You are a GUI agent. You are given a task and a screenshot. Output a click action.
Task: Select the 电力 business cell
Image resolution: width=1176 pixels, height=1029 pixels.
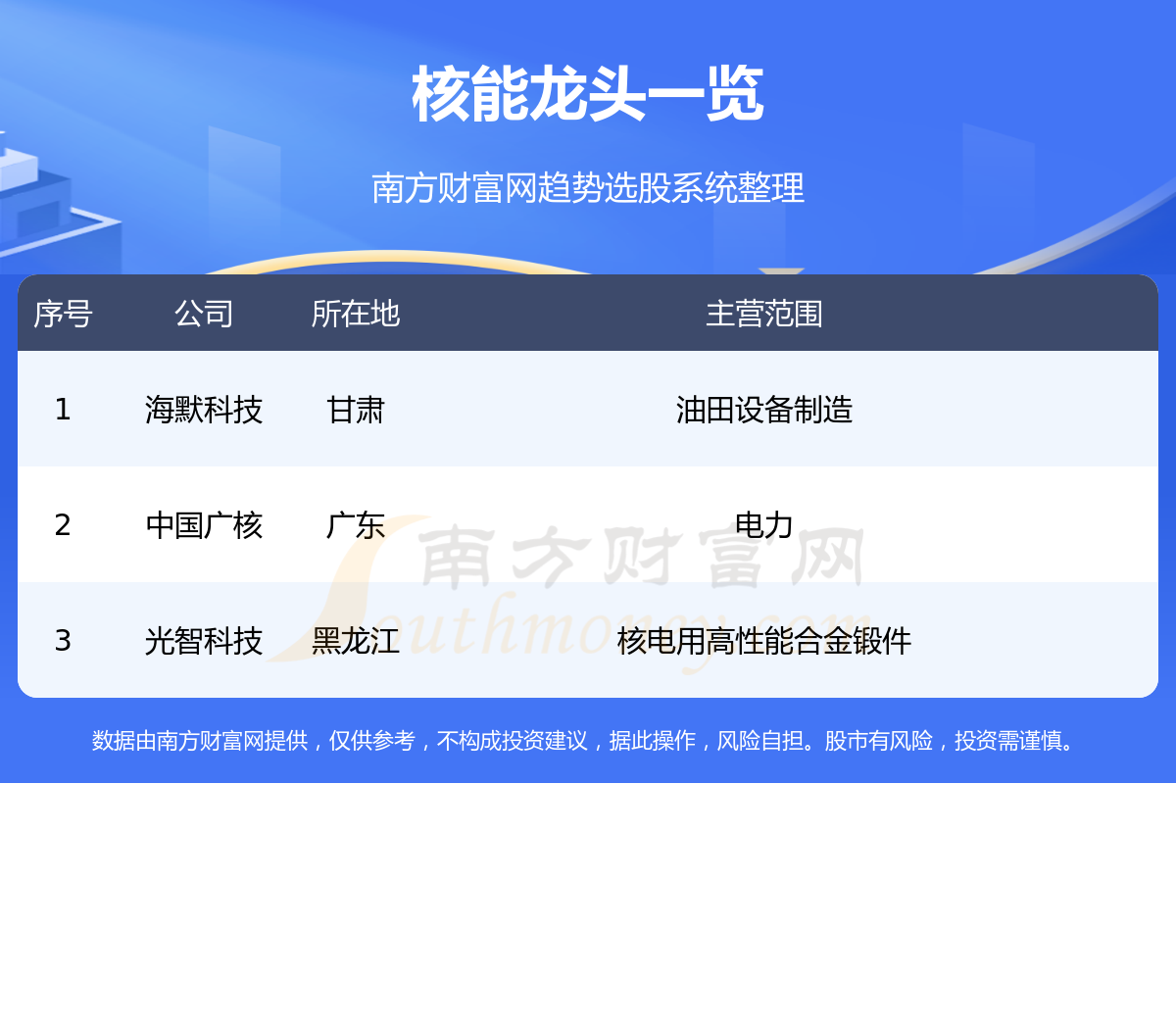(764, 524)
